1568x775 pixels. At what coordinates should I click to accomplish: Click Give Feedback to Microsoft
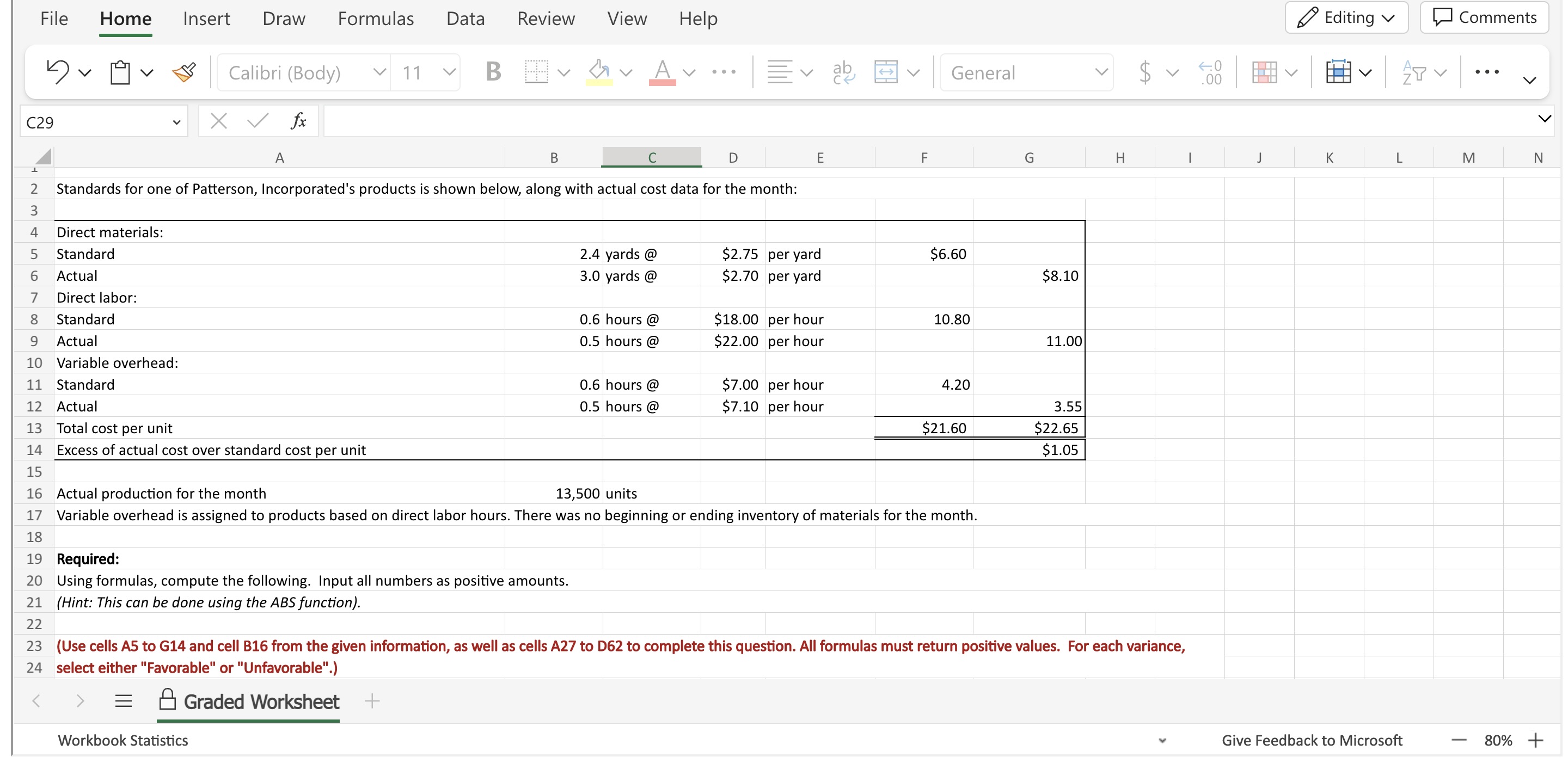click(1312, 740)
